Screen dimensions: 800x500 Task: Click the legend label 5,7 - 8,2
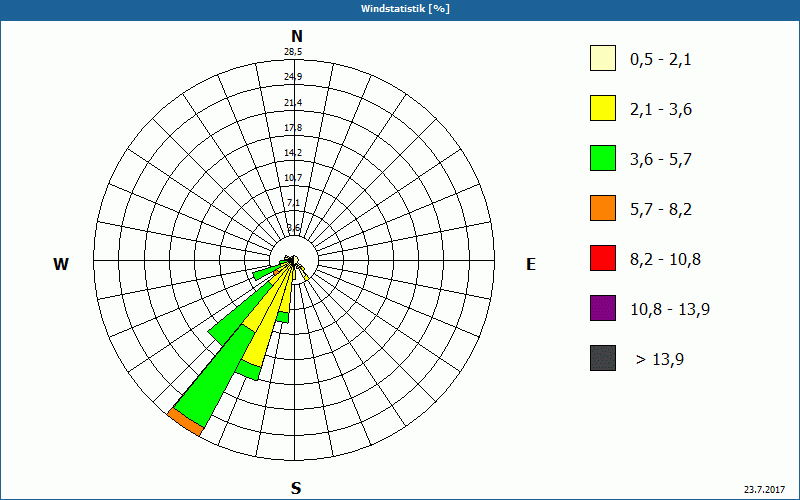tap(661, 210)
